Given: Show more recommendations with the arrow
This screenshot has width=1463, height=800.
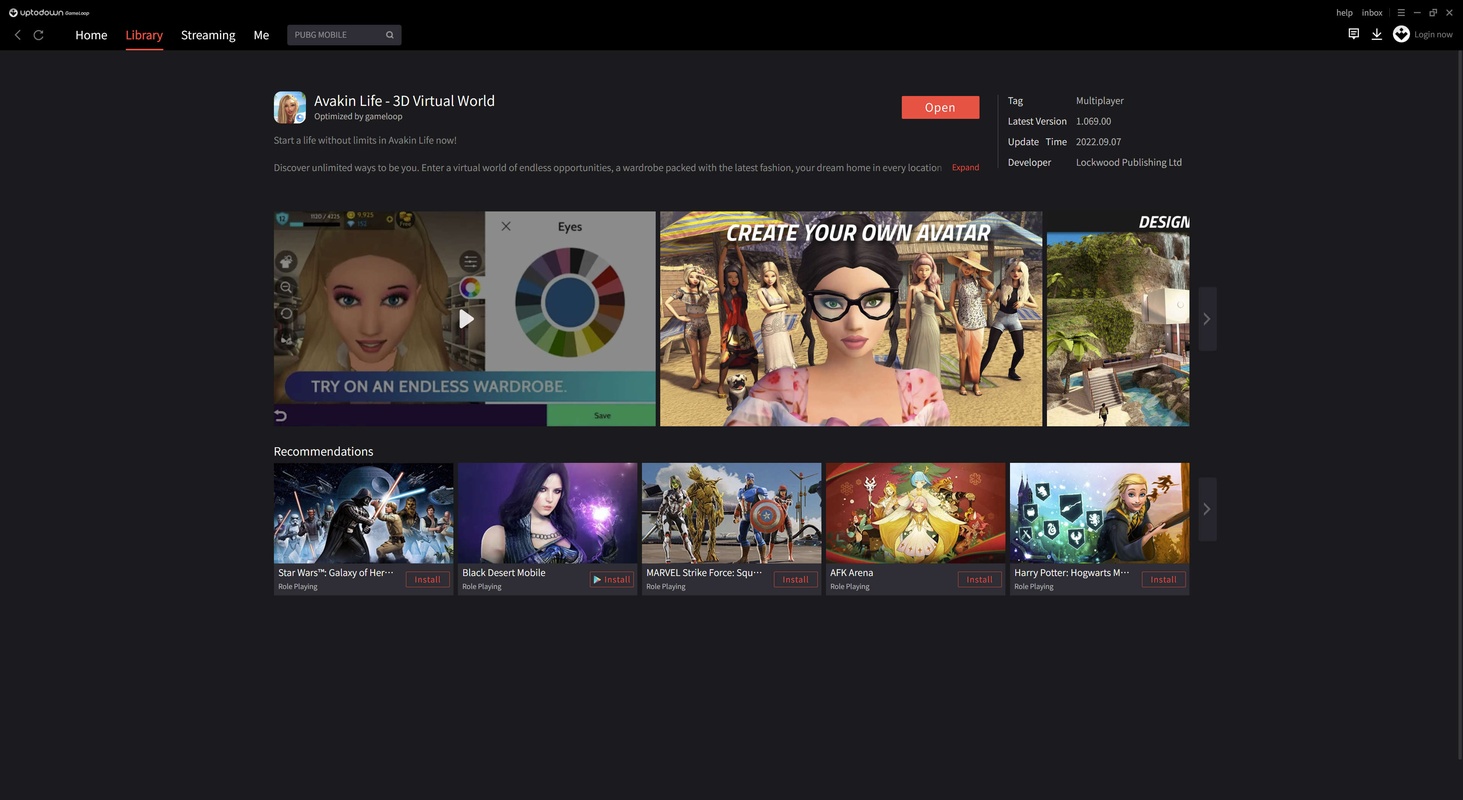Looking at the screenshot, I should (x=1207, y=509).
